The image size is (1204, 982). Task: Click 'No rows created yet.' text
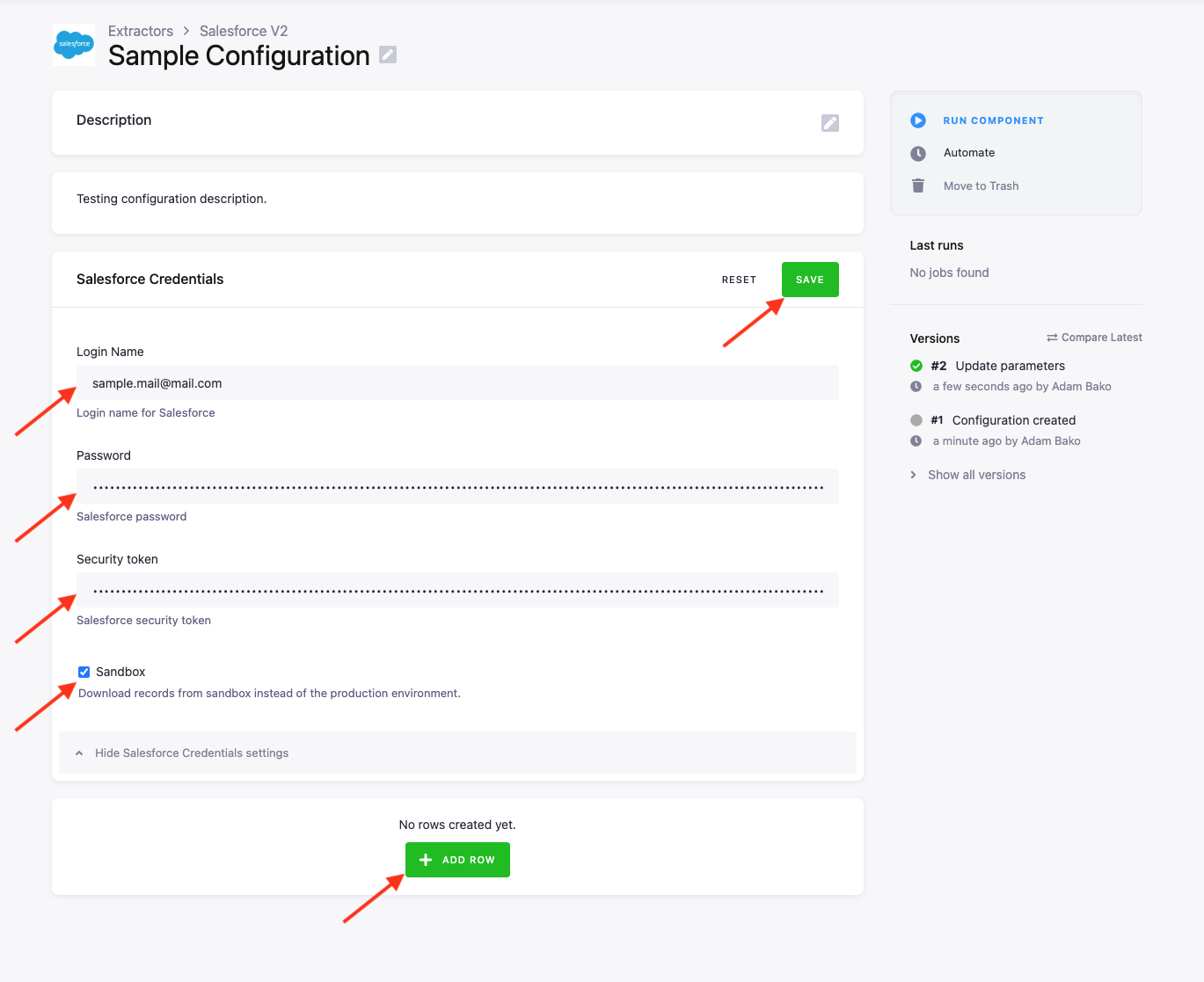point(457,825)
